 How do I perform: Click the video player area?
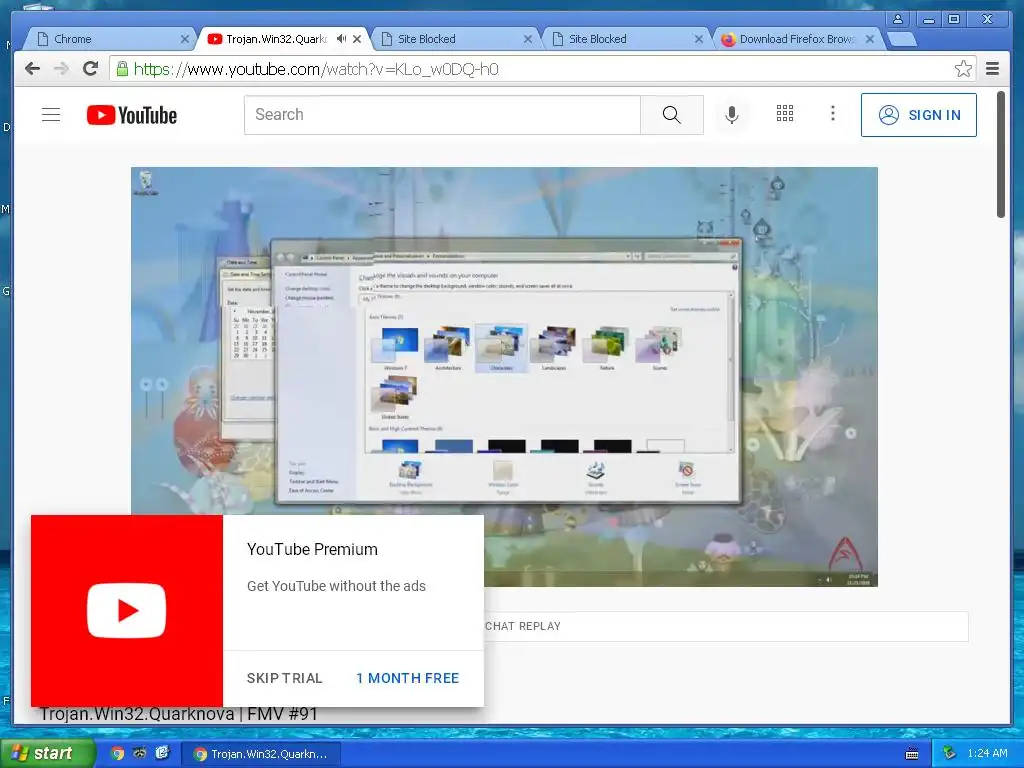coord(504,377)
